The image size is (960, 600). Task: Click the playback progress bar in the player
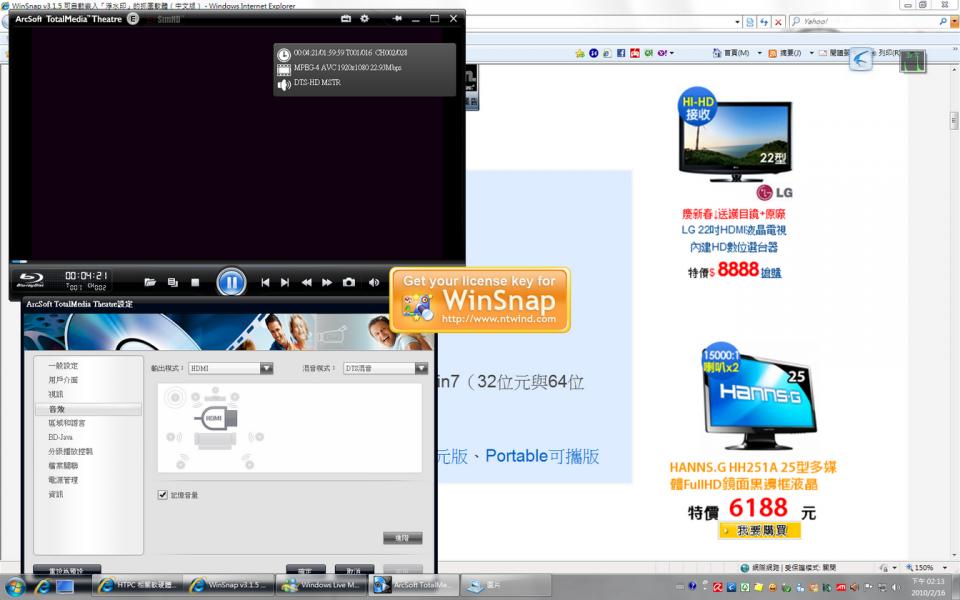237,261
